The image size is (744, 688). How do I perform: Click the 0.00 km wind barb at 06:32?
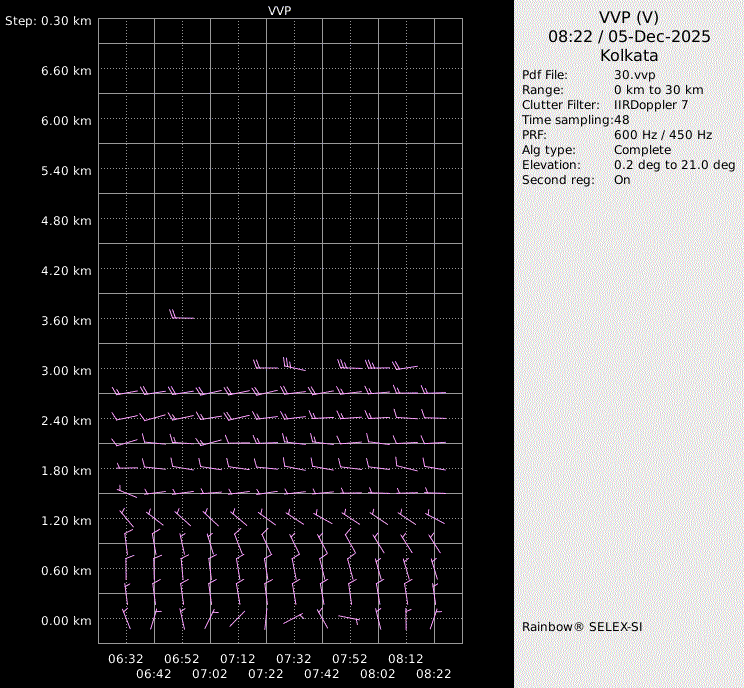126,619
